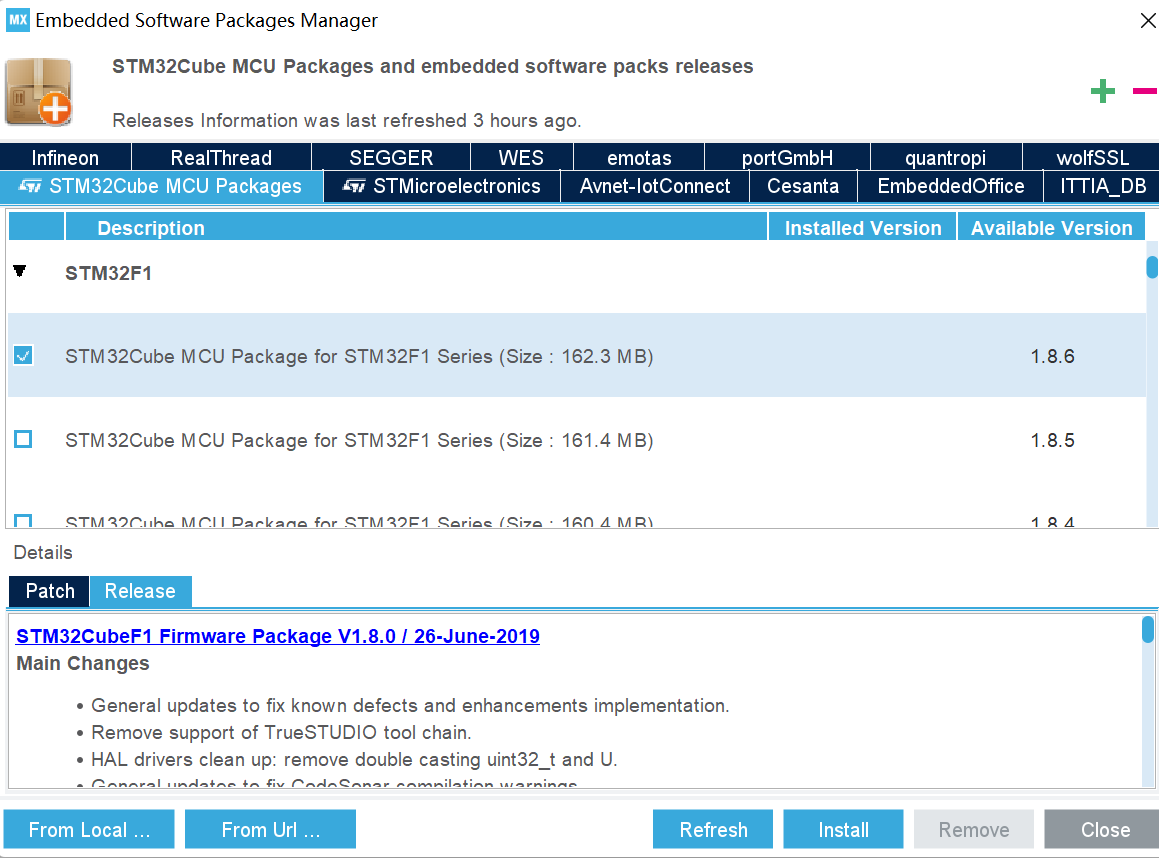This screenshot has width=1159, height=858.
Task: Select the 161.4 MB STM32F1 package description
Action: 359,440
